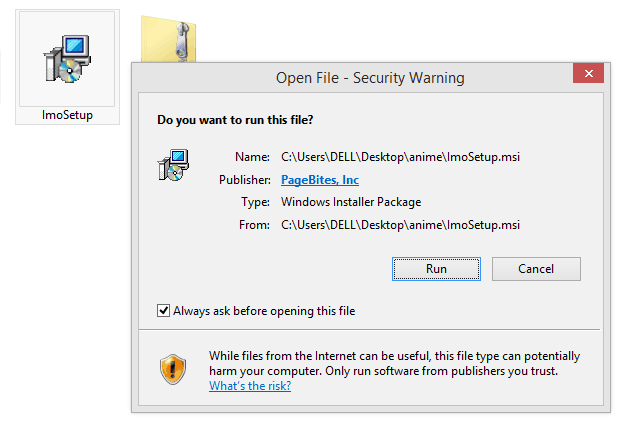Click the Internet files warning message text
Screen dimensions: 633x428
pyautogui.click(x=394, y=363)
